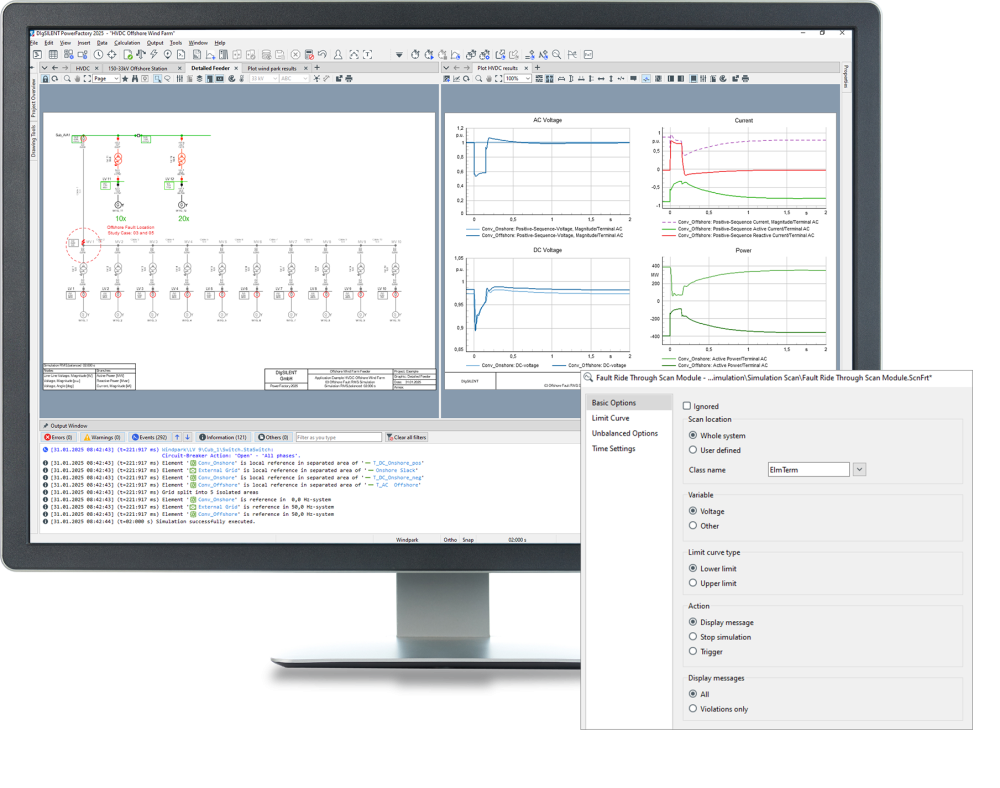The width and height of the screenshot is (1000, 788).
Task: Click the red stop/cancel circle icon in main toolbar
Action: (x=296, y=55)
